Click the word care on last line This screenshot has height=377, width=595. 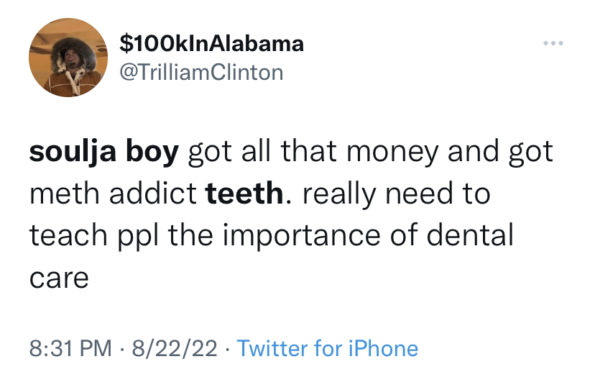click(x=59, y=279)
